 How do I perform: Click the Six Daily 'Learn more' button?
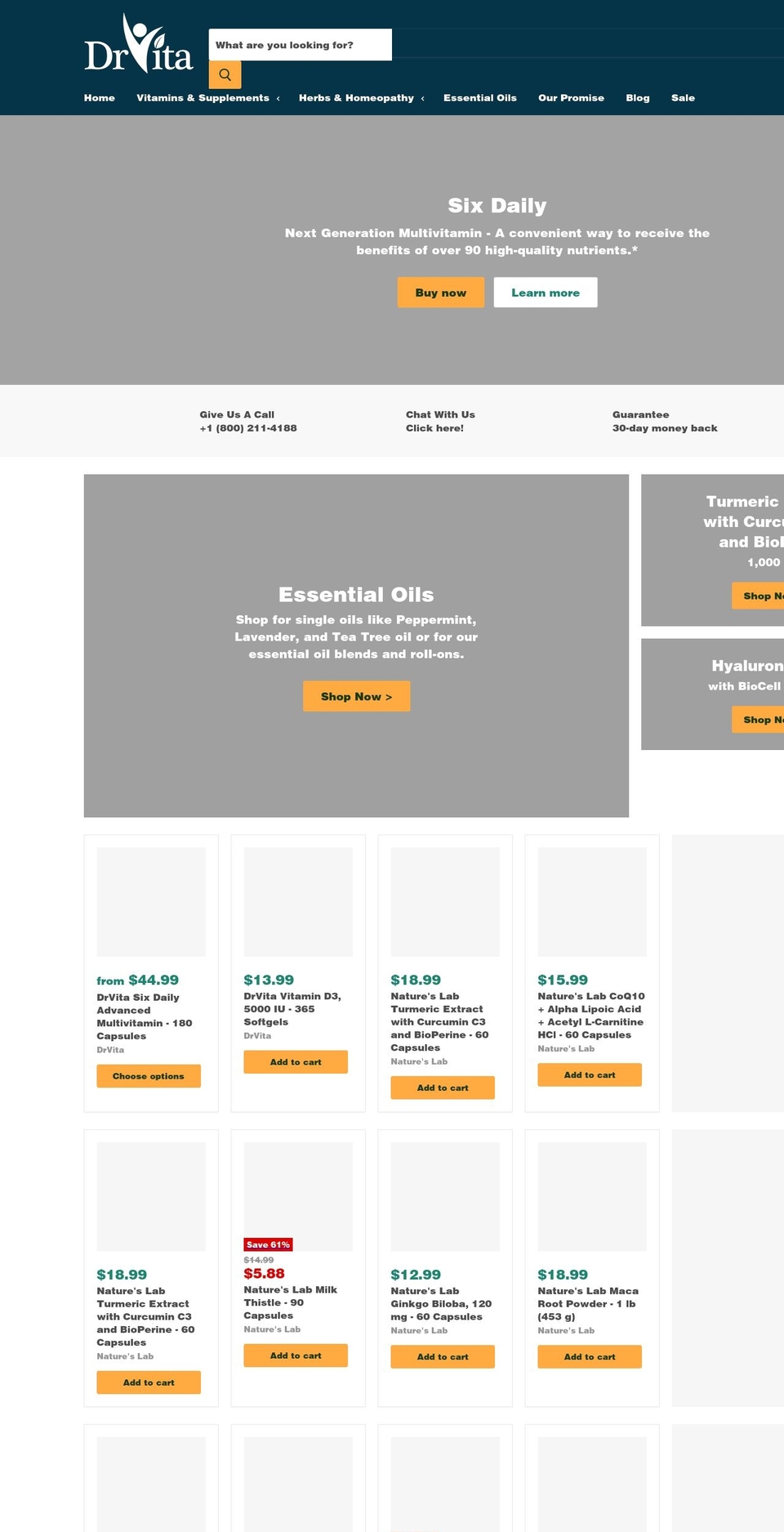pos(546,293)
